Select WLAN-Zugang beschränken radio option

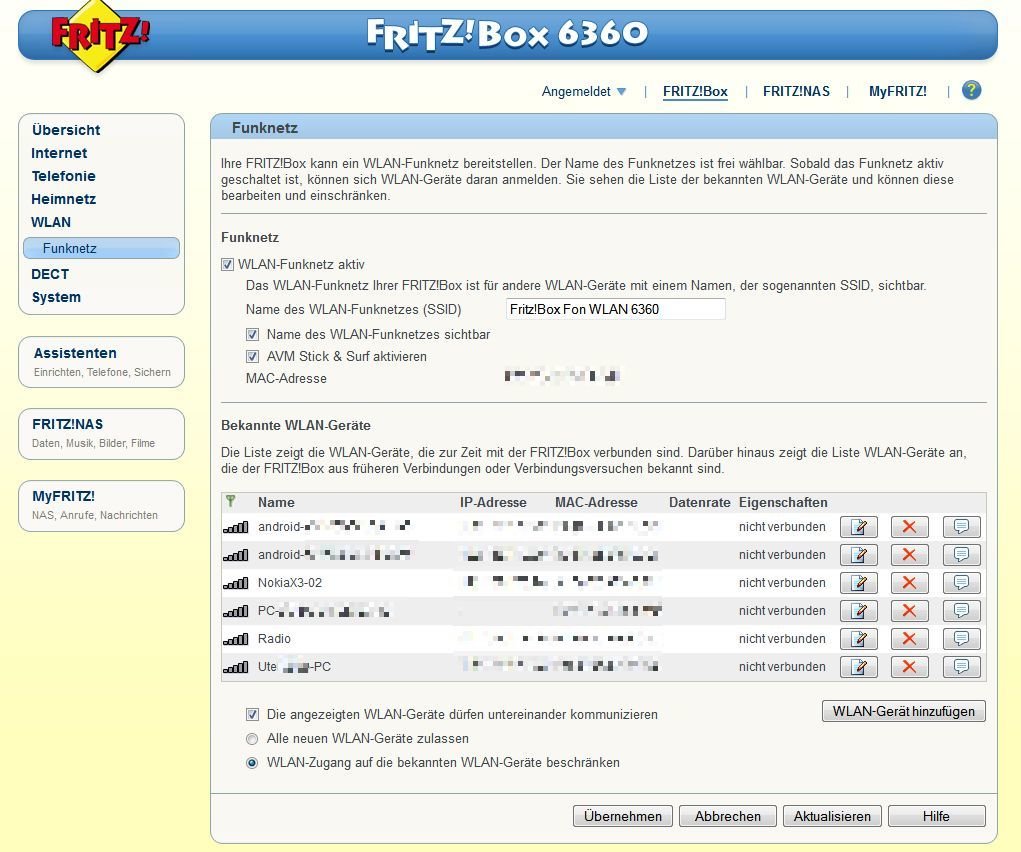point(252,763)
